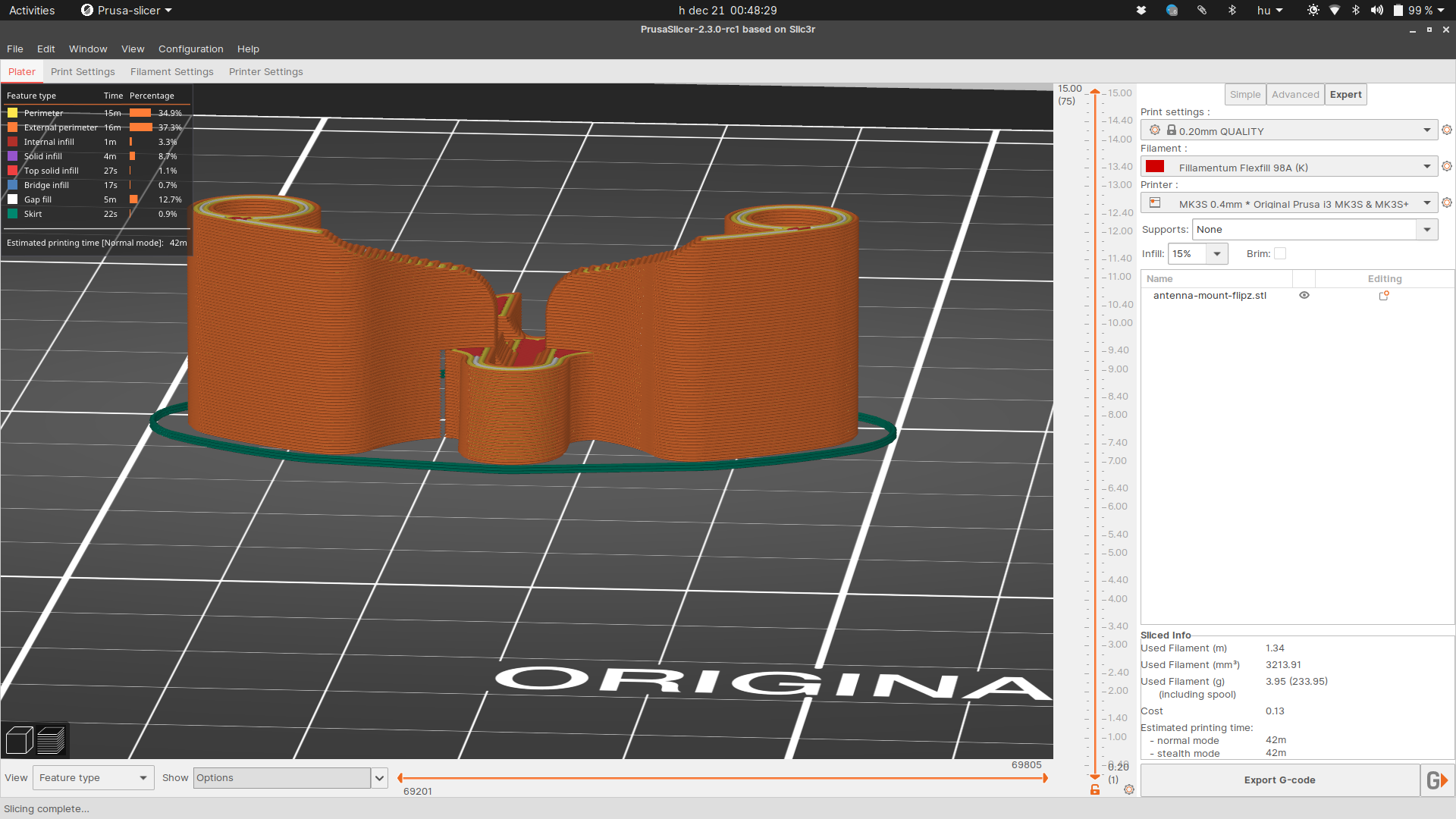
Task: Expand the Show Options dropdown arrow
Action: (x=380, y=778)
